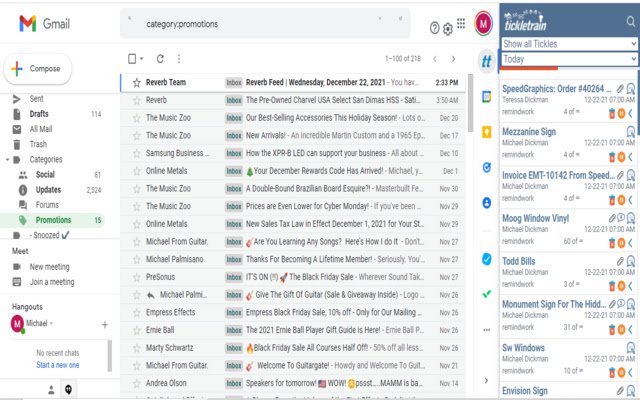
Task: Open the Today filter dropdown
Action: pyautogui.click(x=569, y=59)
